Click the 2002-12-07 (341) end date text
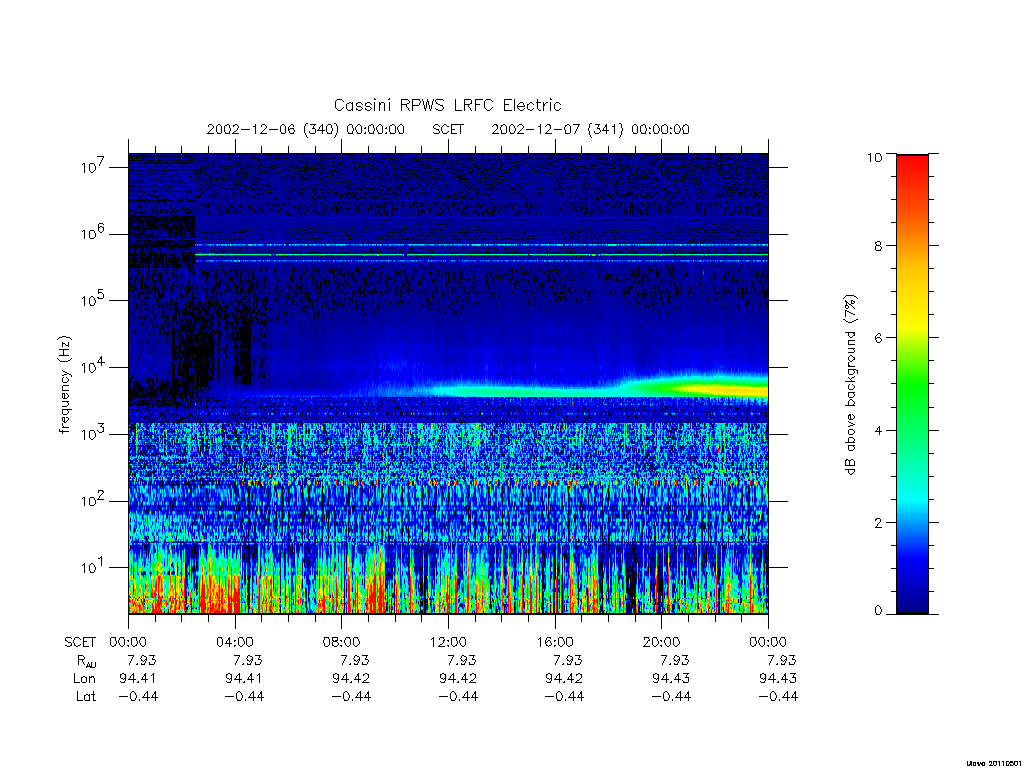Image resolution: width=1024 pixels, height=768 pixels. pos(557,129)
